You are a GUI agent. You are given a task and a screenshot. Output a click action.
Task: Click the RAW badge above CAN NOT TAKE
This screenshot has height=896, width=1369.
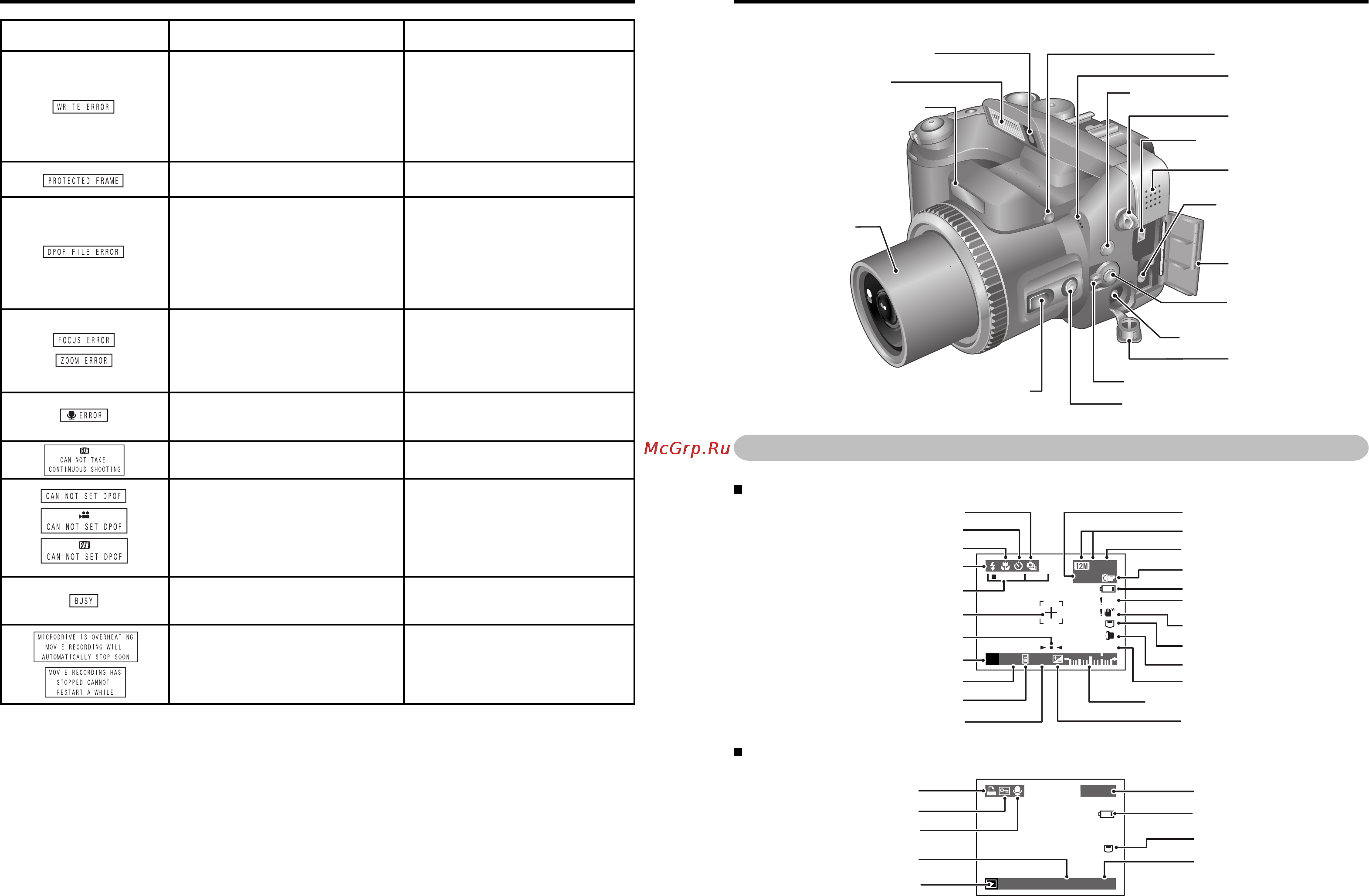85,451
